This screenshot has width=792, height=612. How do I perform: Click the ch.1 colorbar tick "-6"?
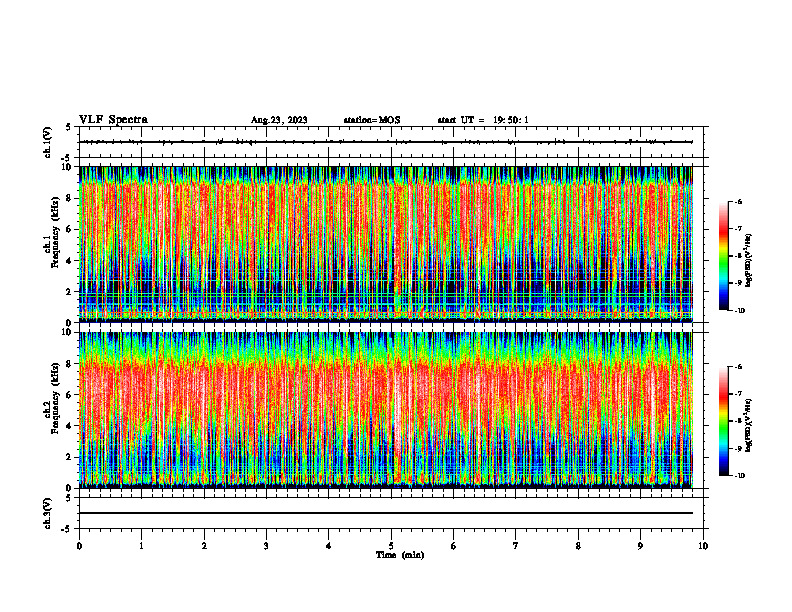(738, 201)
